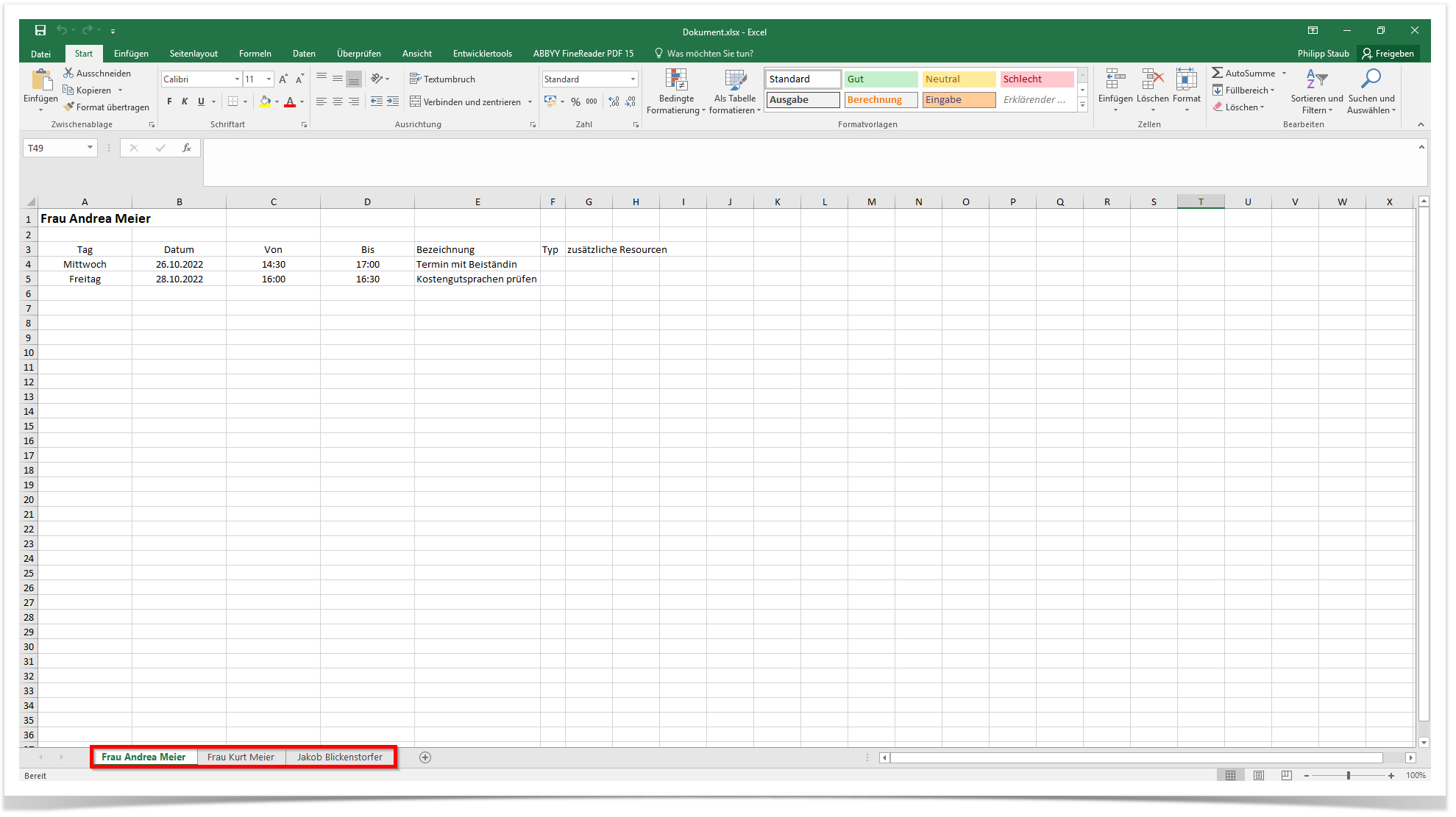Open the Datei tab

[40, 54]
